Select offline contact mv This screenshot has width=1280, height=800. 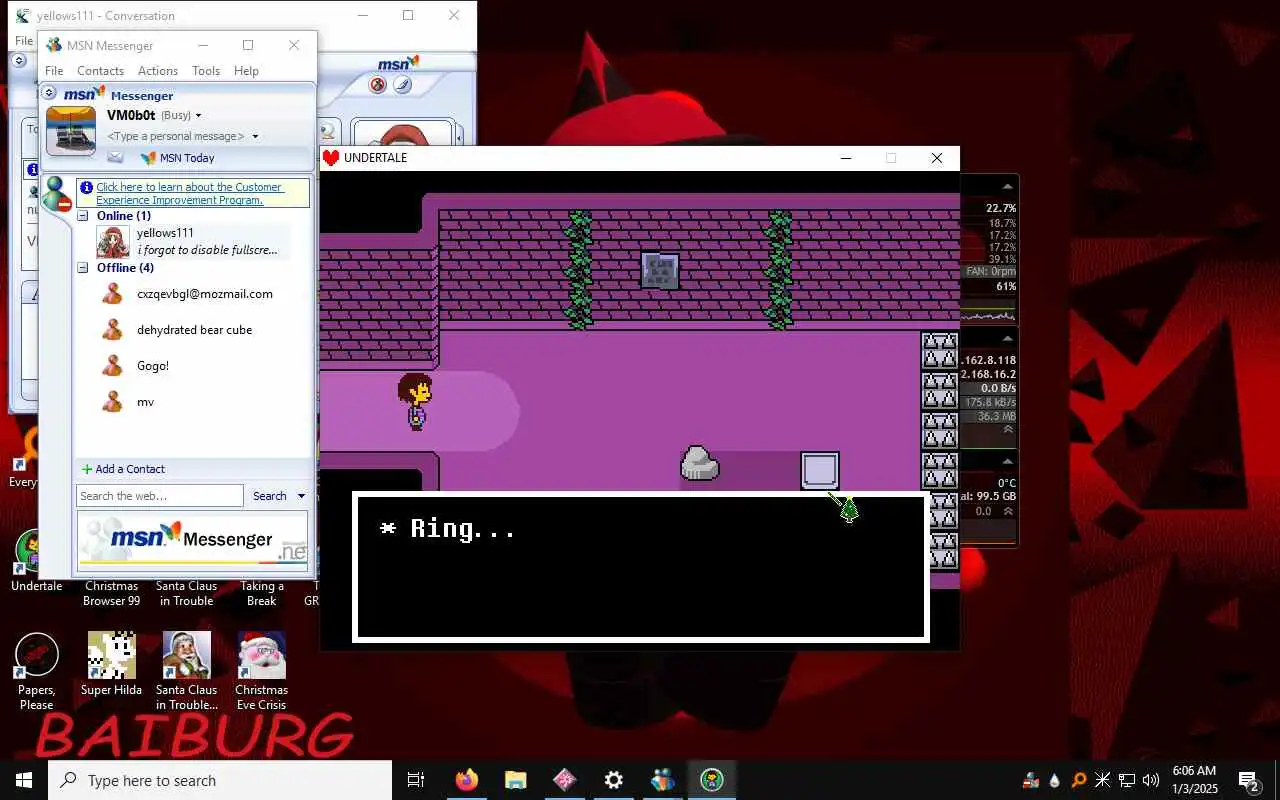pyautogui.click(x=145, y=402)
